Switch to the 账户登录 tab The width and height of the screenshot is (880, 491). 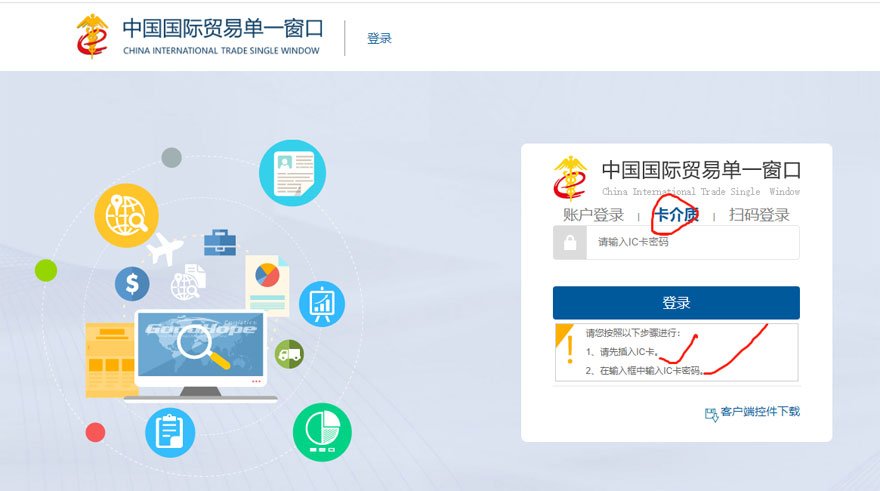pyautogui.click(x=593, y=215)
